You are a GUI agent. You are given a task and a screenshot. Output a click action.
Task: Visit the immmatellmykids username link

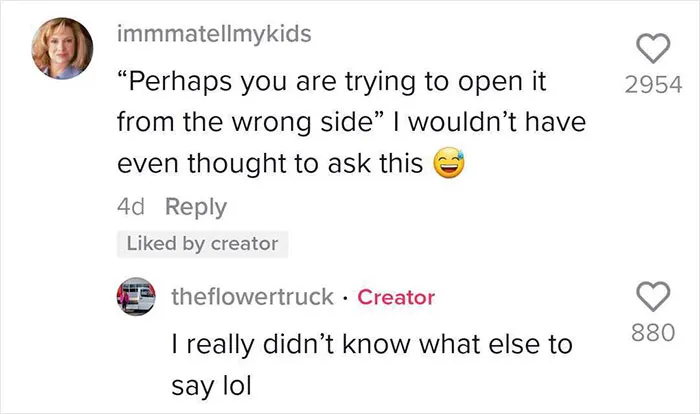click(214, 34)
